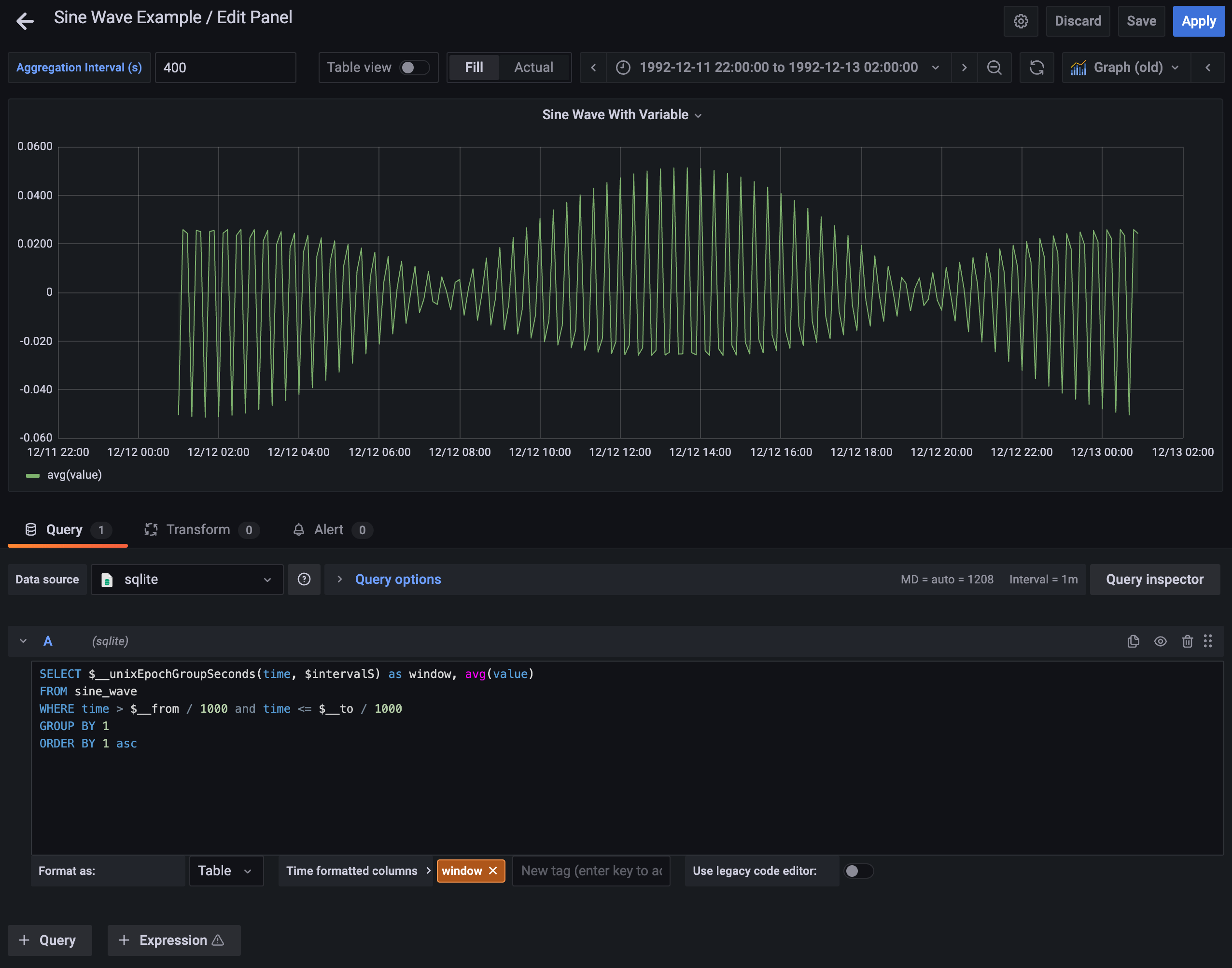This screenshot has width=1232, height=968.
Task: Switch to the Alert tab
Action: tap(328, 529)
